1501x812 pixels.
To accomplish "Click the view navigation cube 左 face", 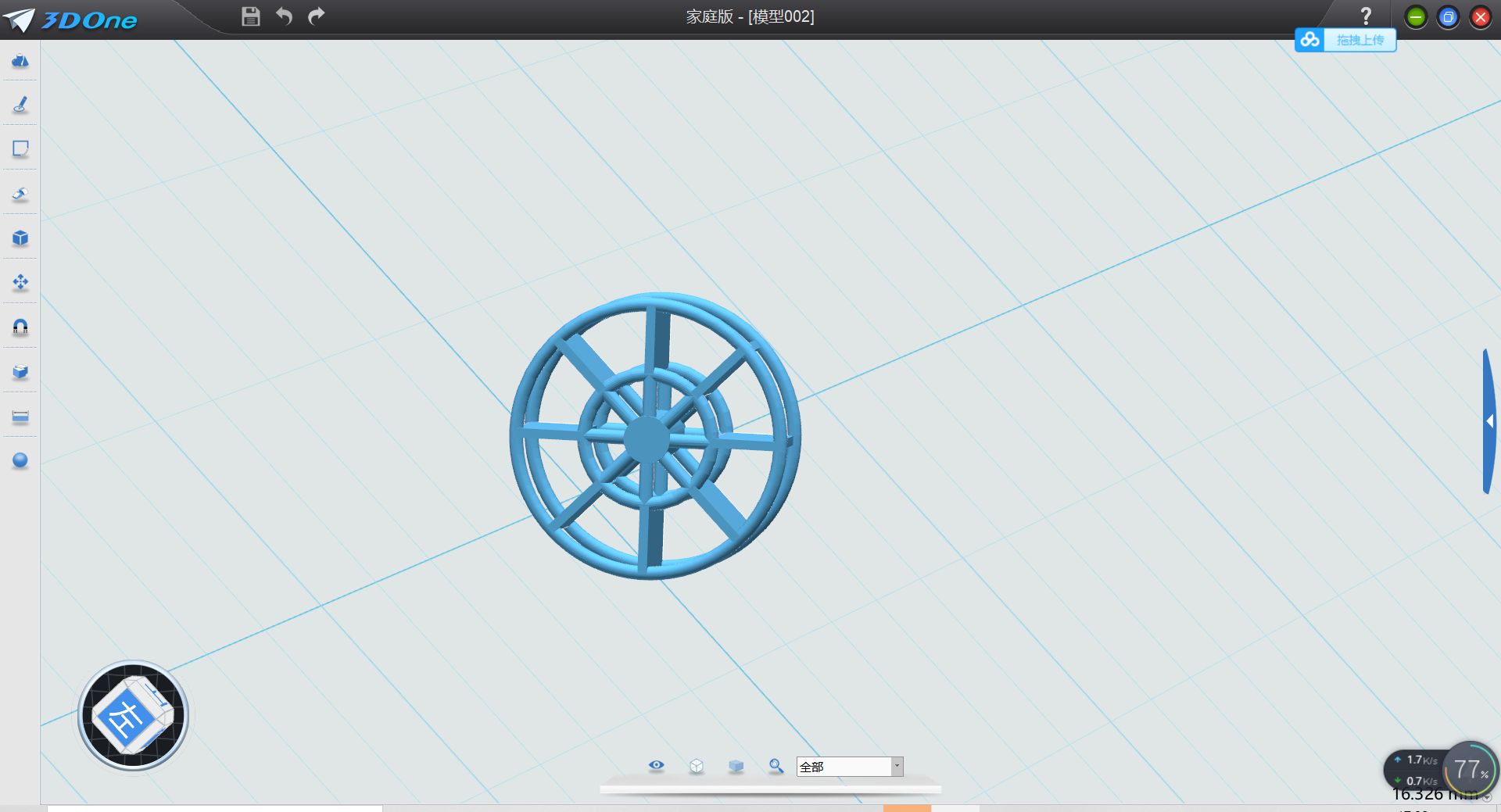I will pos(125,717).
